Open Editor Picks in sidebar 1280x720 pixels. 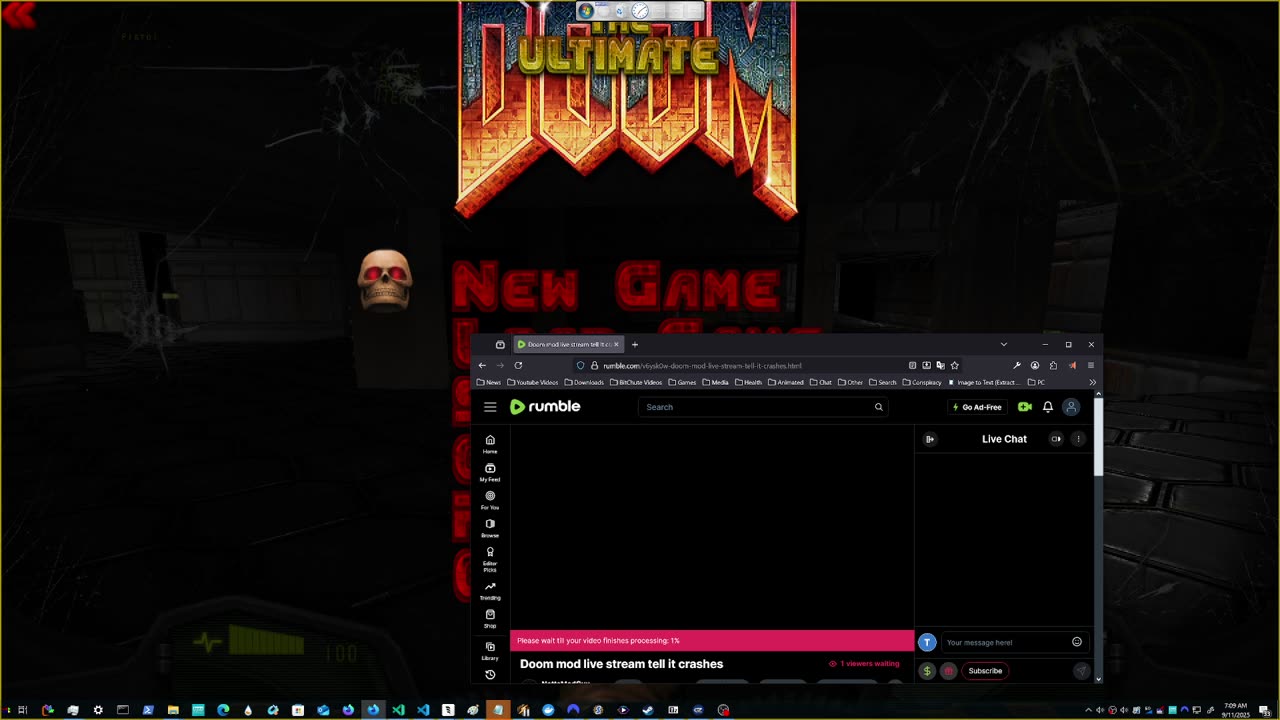click(x=490, y=559)
